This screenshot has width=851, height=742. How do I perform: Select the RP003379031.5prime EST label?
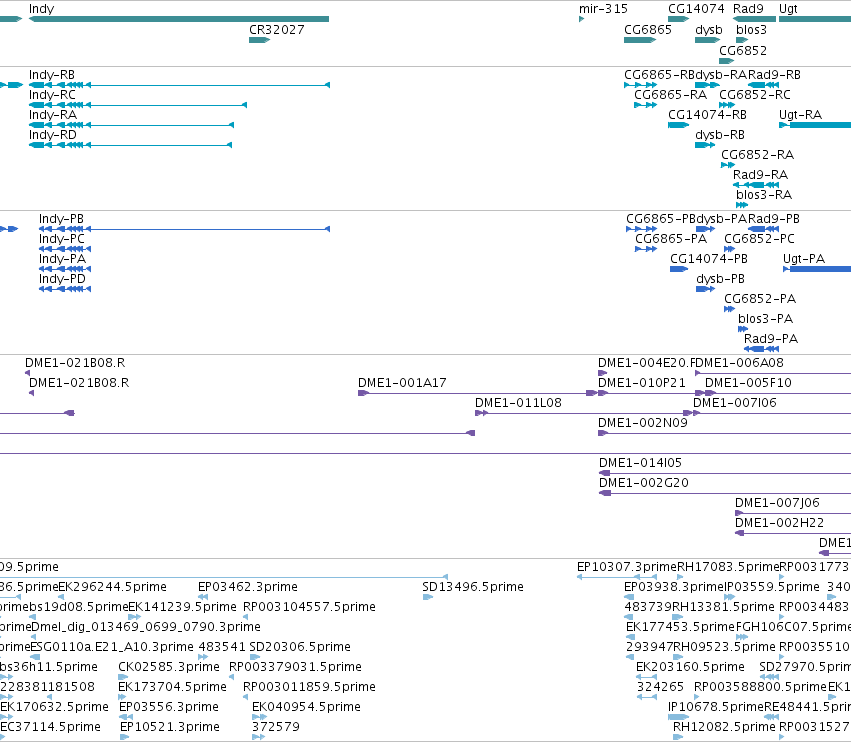[295, 667]
